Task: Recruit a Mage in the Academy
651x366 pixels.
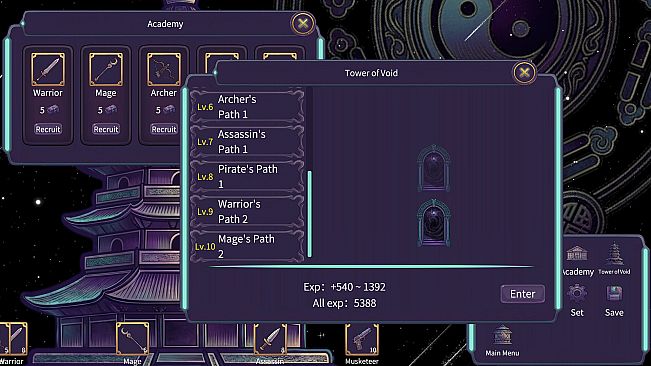Action: 106,129
